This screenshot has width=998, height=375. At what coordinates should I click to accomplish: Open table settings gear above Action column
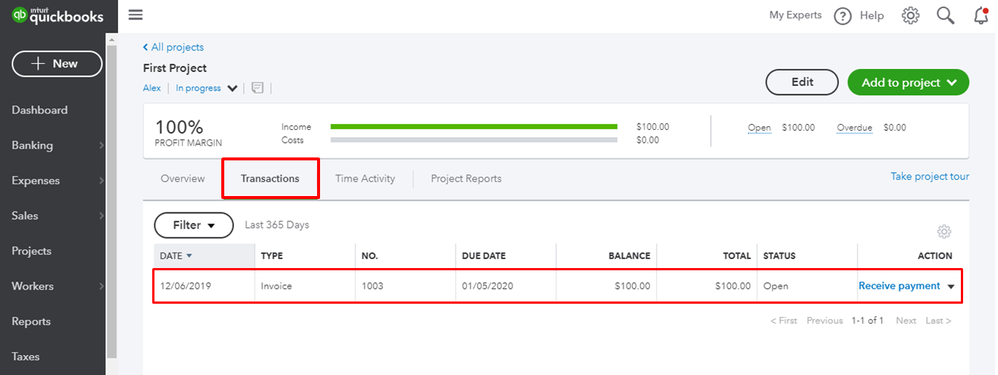click(945, 232)
